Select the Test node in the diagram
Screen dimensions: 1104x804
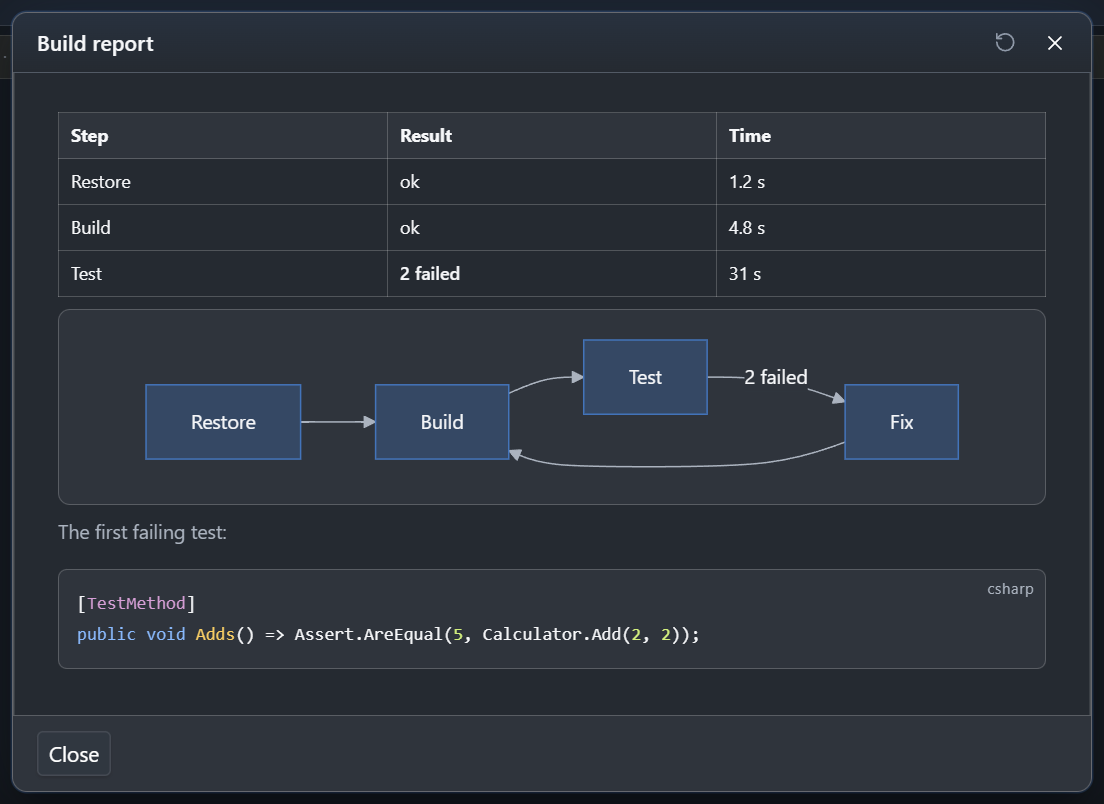pyautogui.click(x=645, y=377)
